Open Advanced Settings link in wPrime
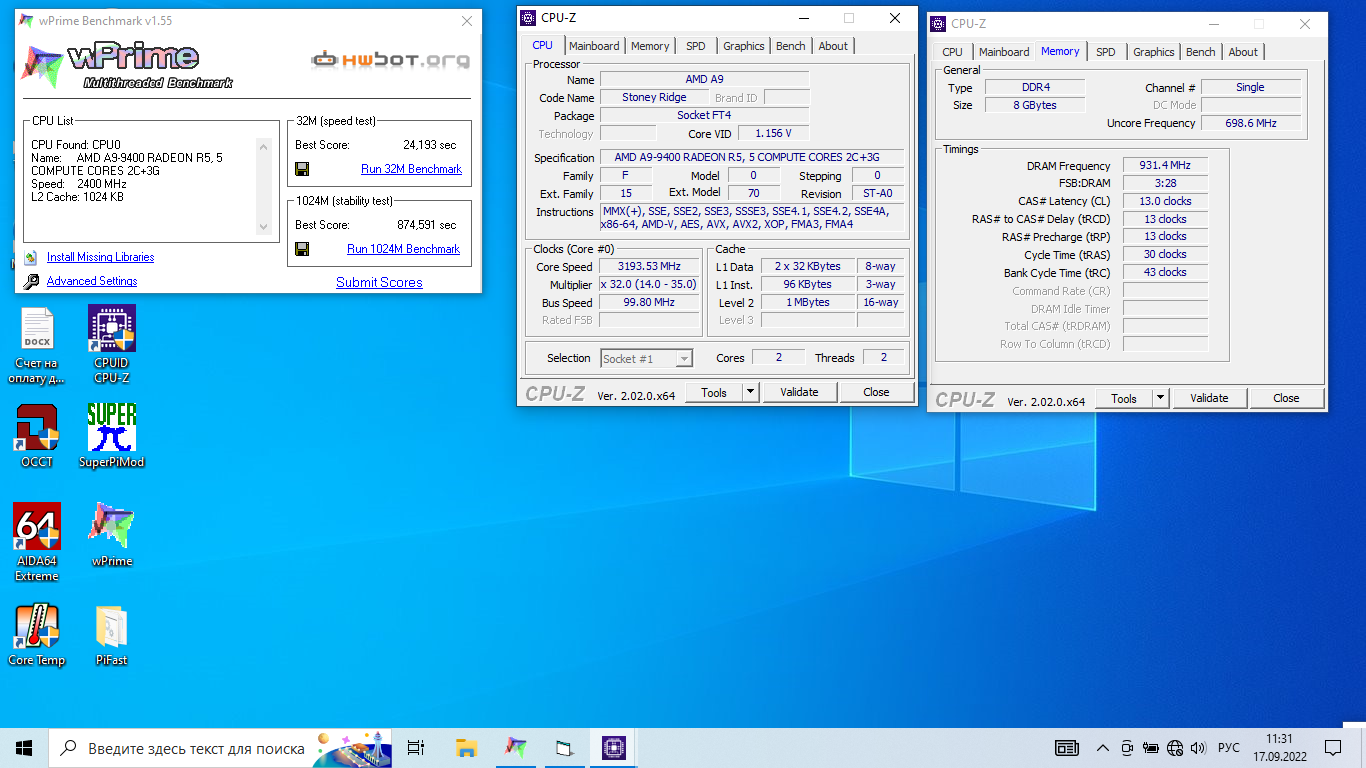1366x768 pixels. [x=92, y=281]
